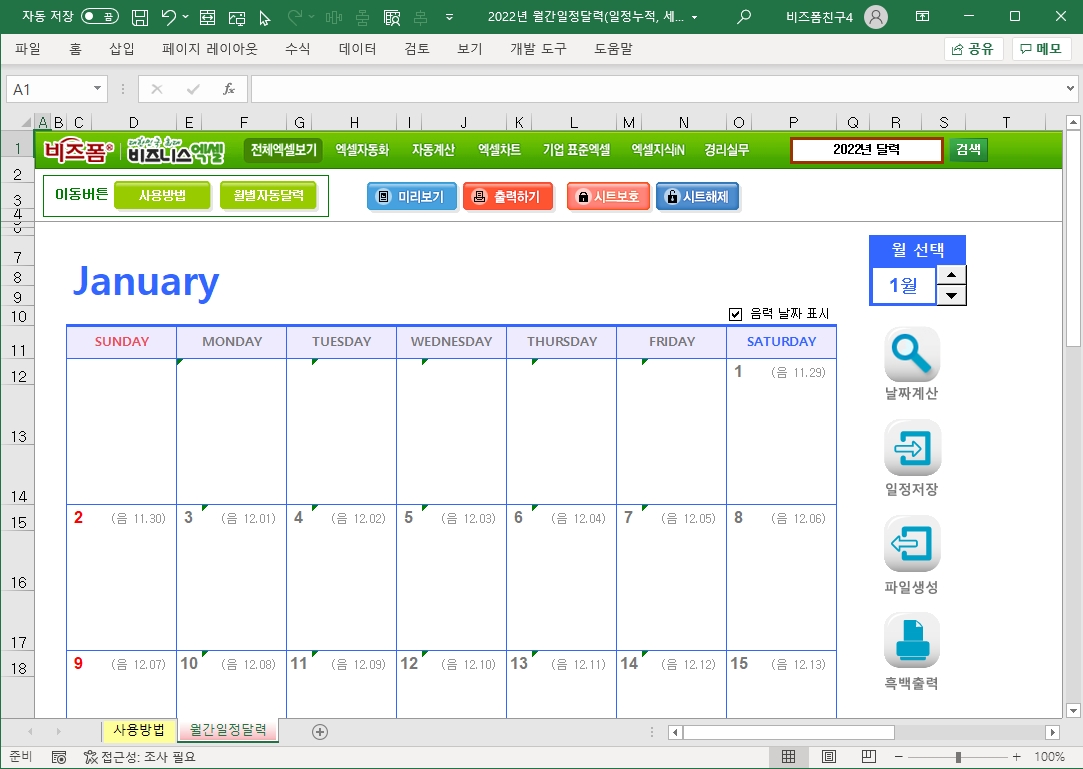The image size is (1083, 769).
Task: Open the 삽입 ribbon tab
Action: [122, 49]
